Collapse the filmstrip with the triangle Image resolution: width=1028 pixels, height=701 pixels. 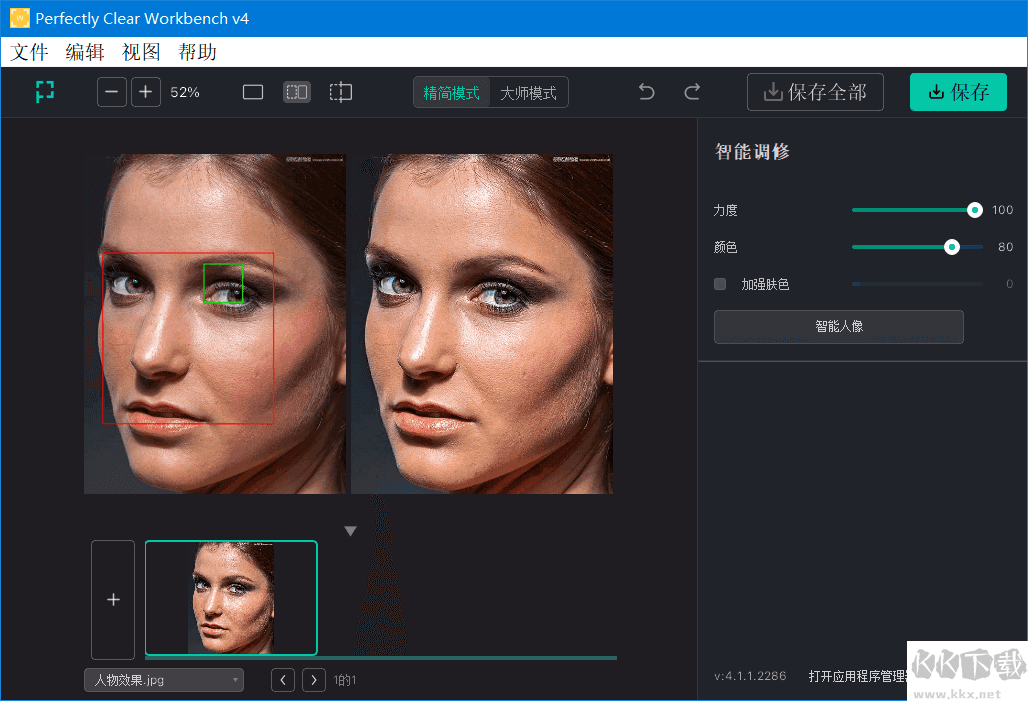[x=350, y=531]
